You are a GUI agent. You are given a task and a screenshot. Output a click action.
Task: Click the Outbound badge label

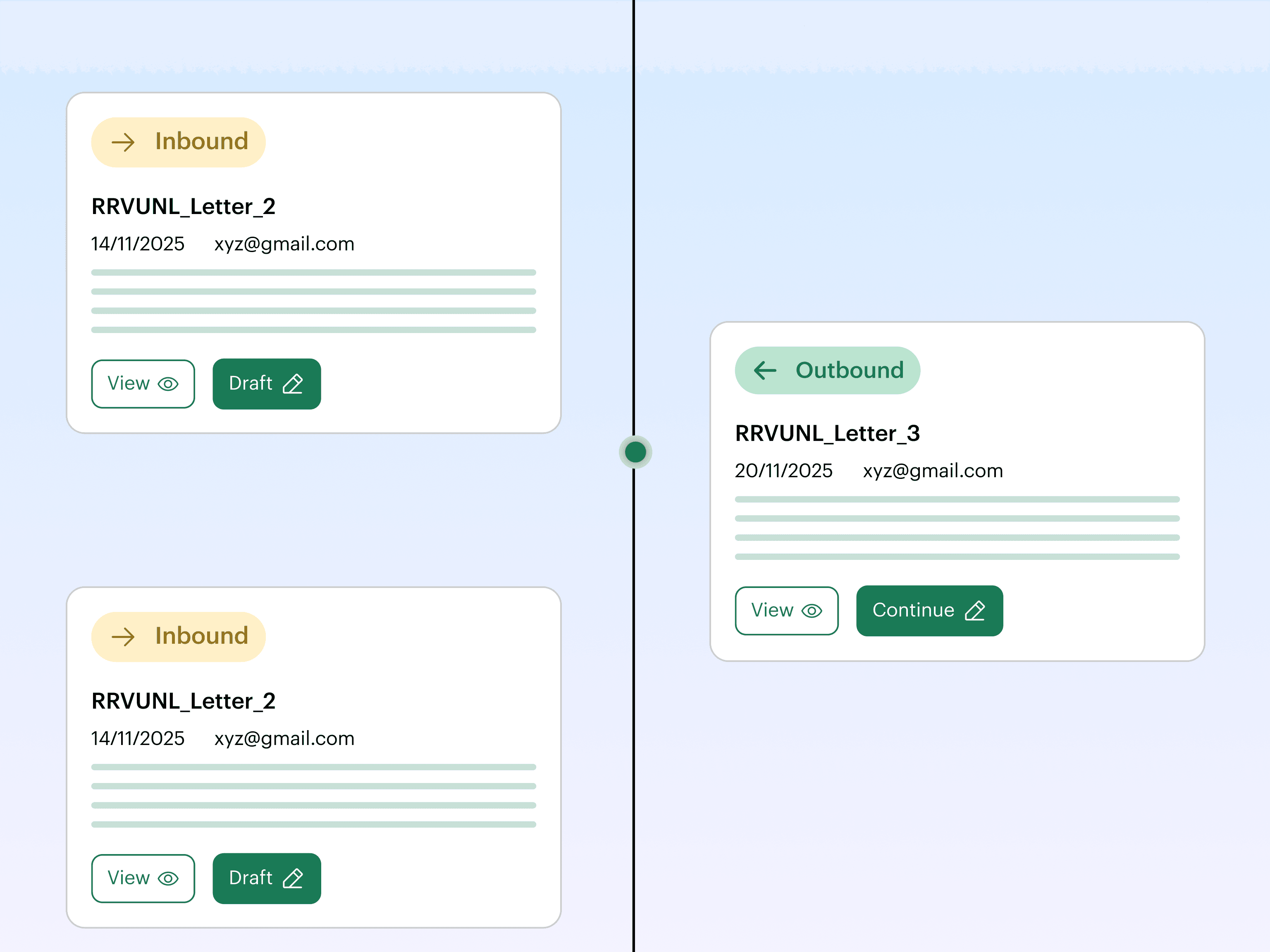pos(849,371)
